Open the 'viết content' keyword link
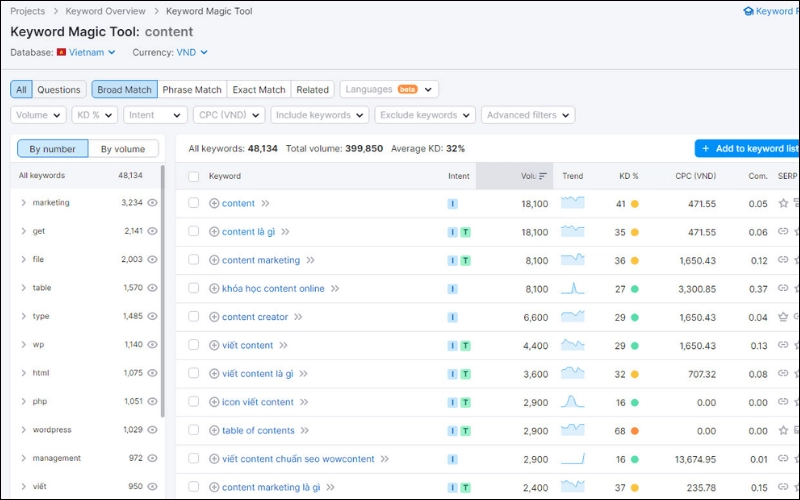 (247, 345)
